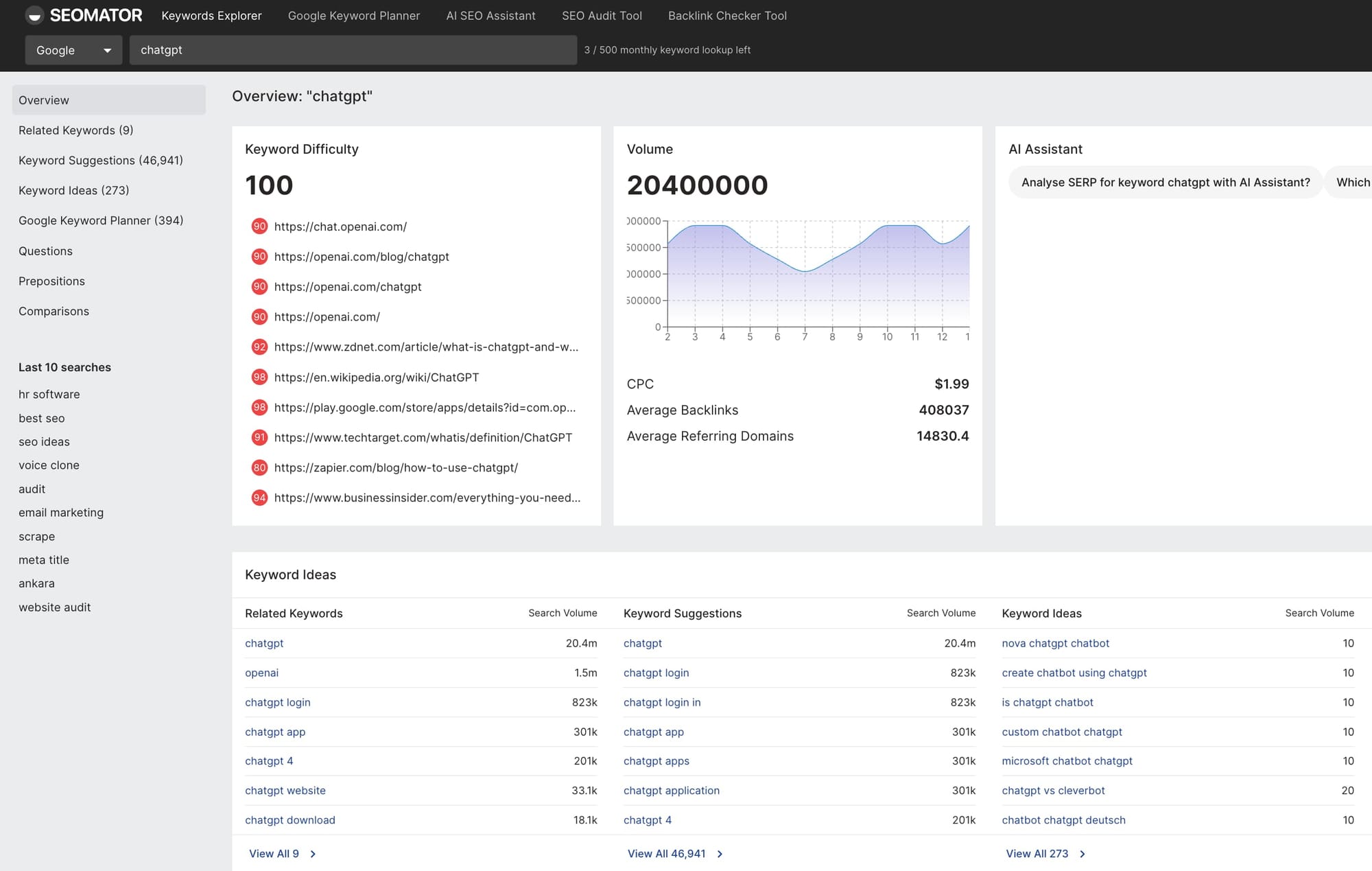Open 'chatgpt vs cleverbot' keyword idea
Image resolution: width=1372 pixels, height=871 pixels.
click(1053, 791)
